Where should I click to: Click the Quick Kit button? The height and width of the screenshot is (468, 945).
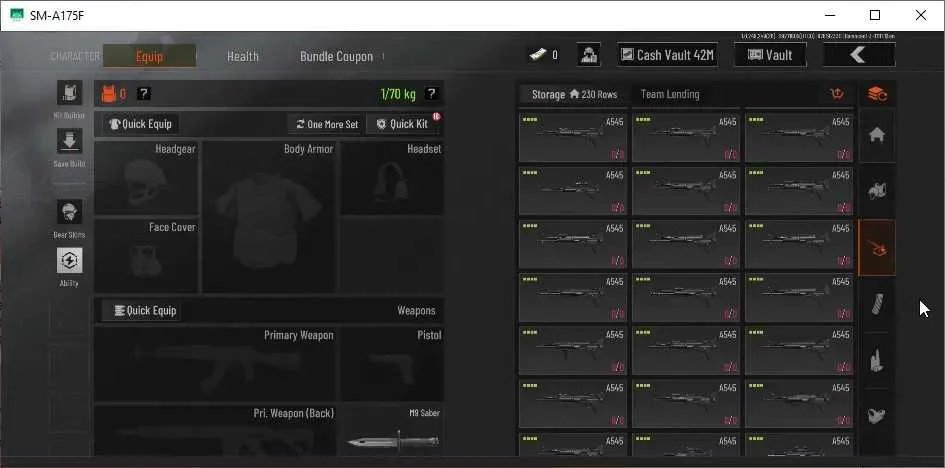click(403, 124)
